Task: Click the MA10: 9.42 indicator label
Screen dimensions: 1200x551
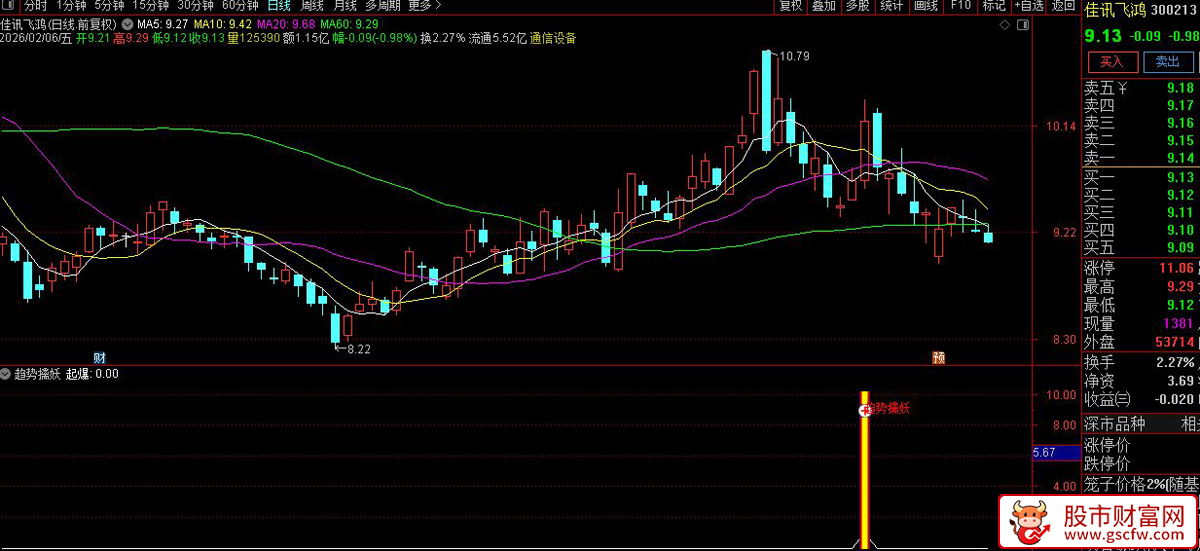Action: 223,22
